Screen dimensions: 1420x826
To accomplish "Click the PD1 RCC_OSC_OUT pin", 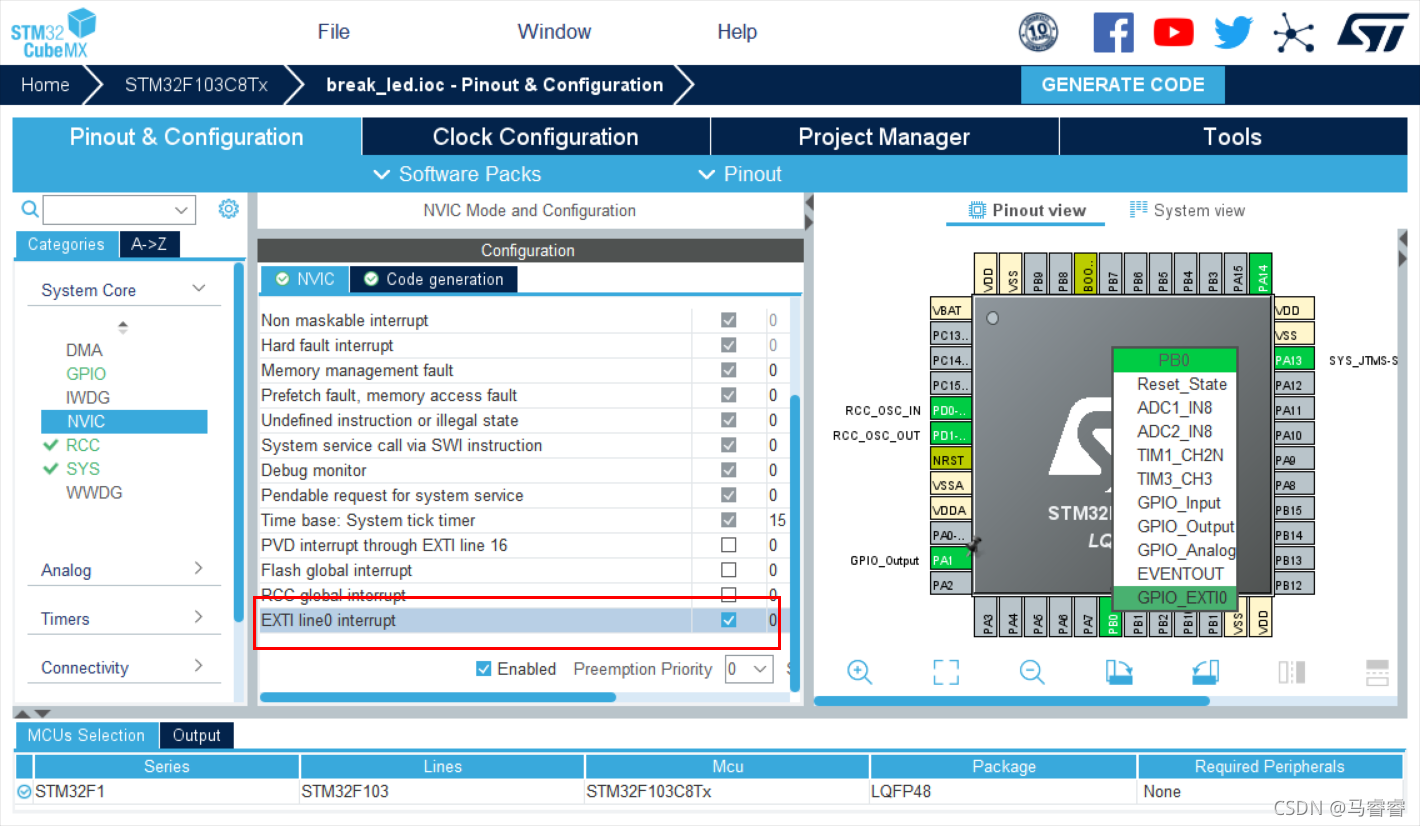I will pyautogui.click(x=951, y=435).
